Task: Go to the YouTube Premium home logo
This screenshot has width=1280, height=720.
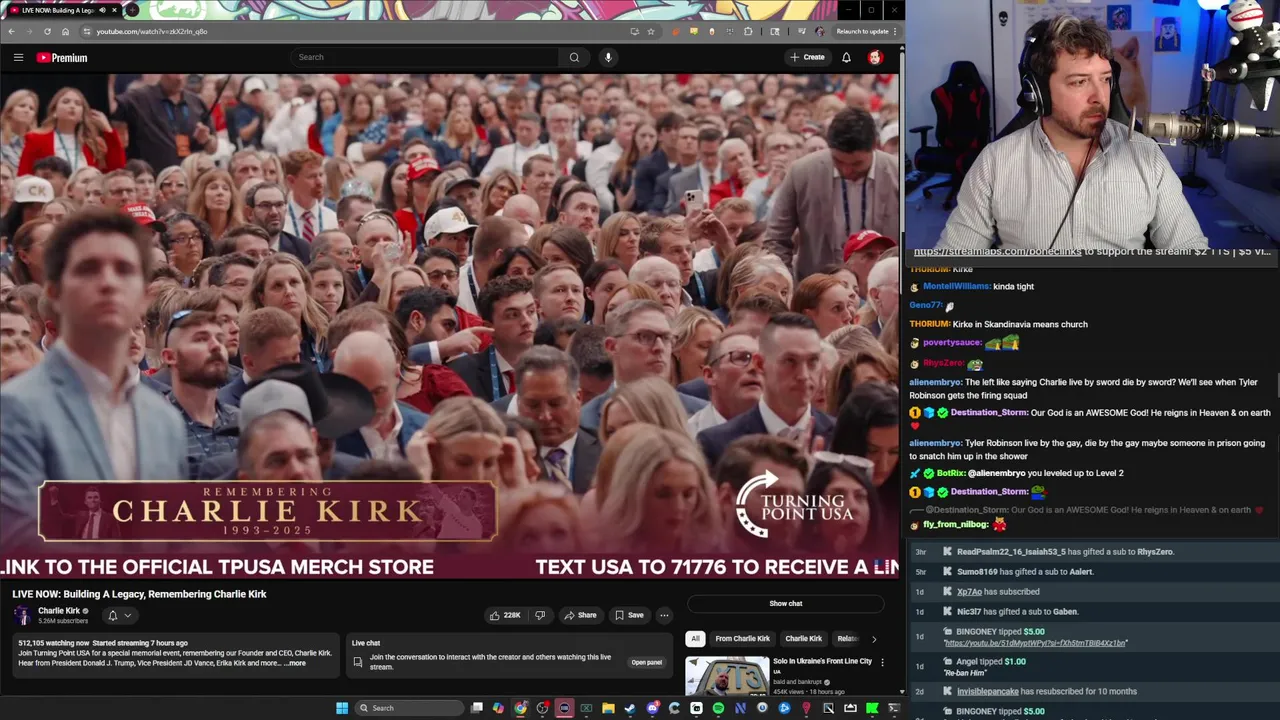Action: pos(62,57)
